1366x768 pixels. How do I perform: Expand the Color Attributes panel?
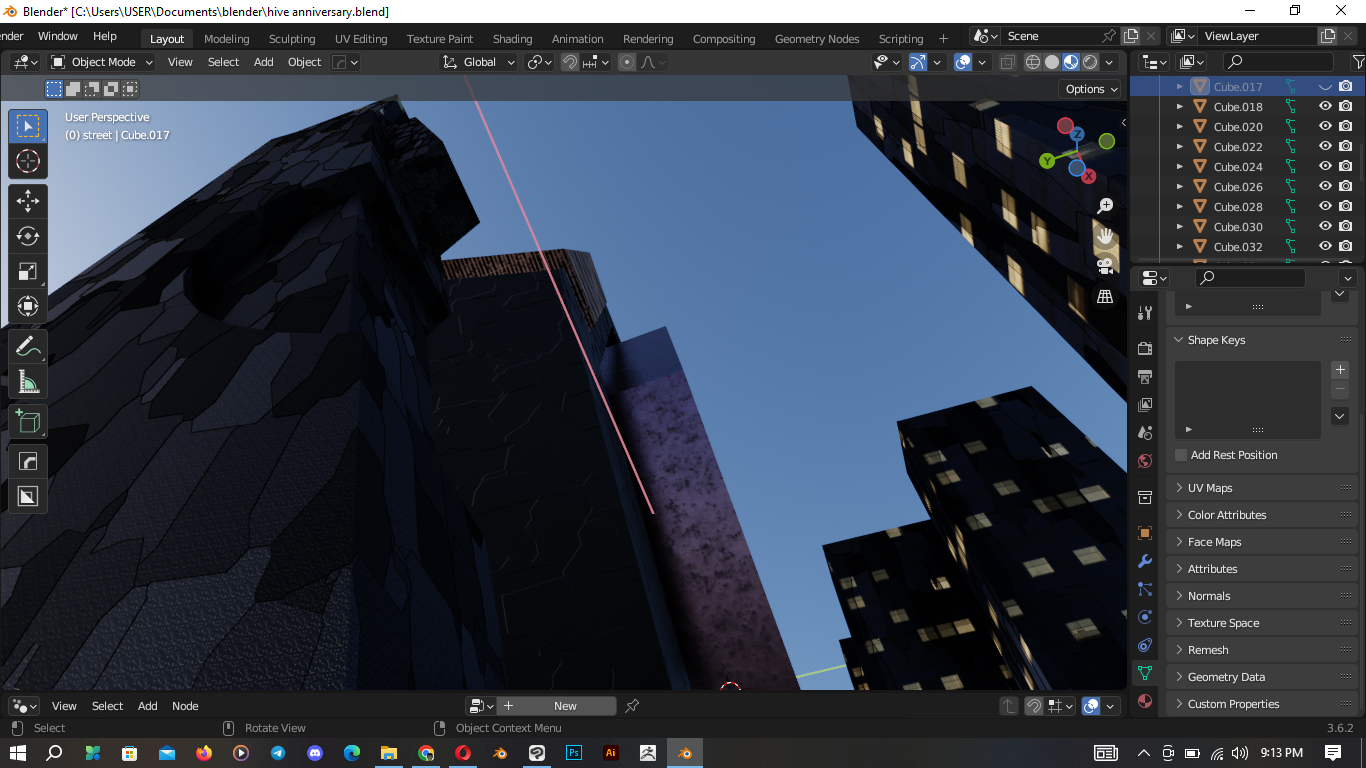[1262, 515]
